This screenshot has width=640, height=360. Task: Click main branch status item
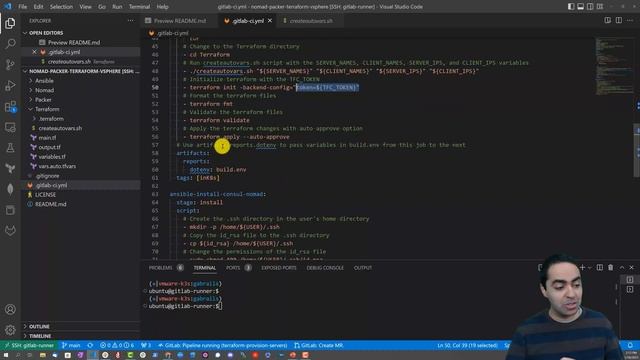coord(71,345)
